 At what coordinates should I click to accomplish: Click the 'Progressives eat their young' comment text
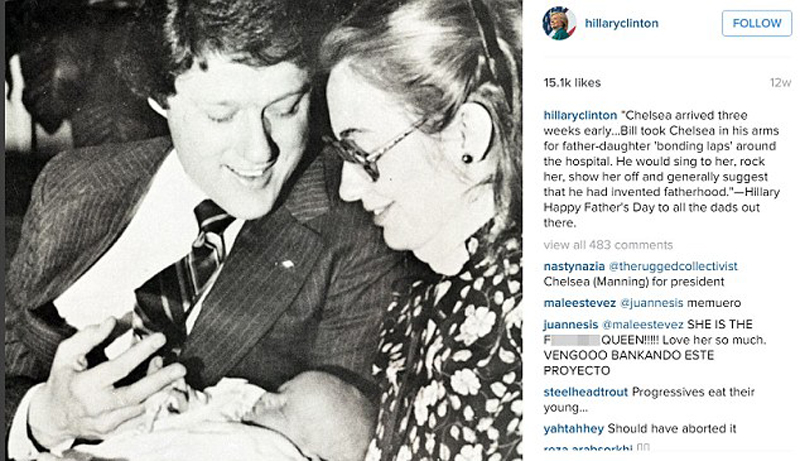[649, 399]
